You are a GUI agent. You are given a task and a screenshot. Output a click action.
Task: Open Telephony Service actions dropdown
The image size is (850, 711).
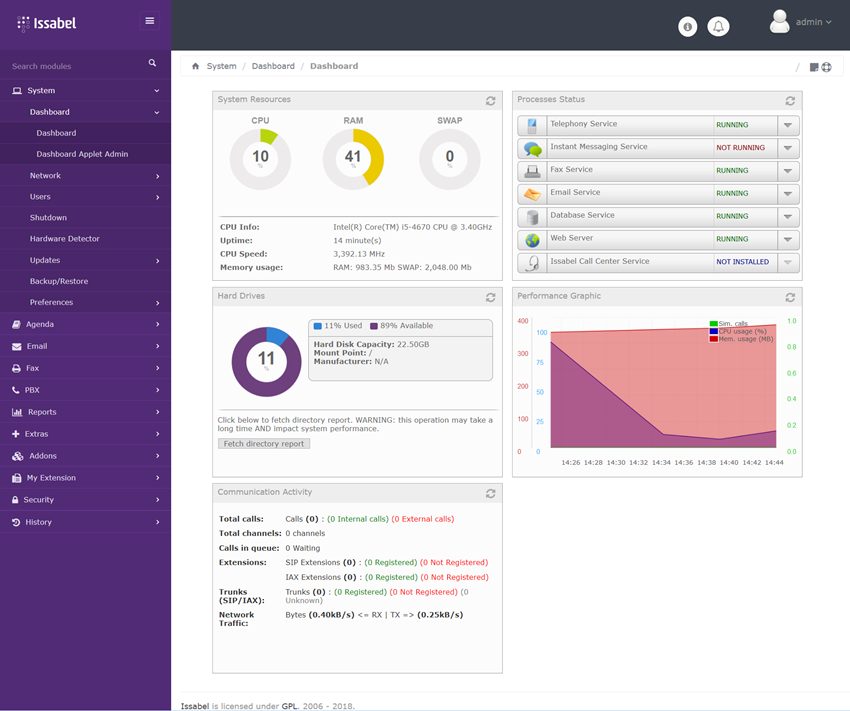pos(788,125)
